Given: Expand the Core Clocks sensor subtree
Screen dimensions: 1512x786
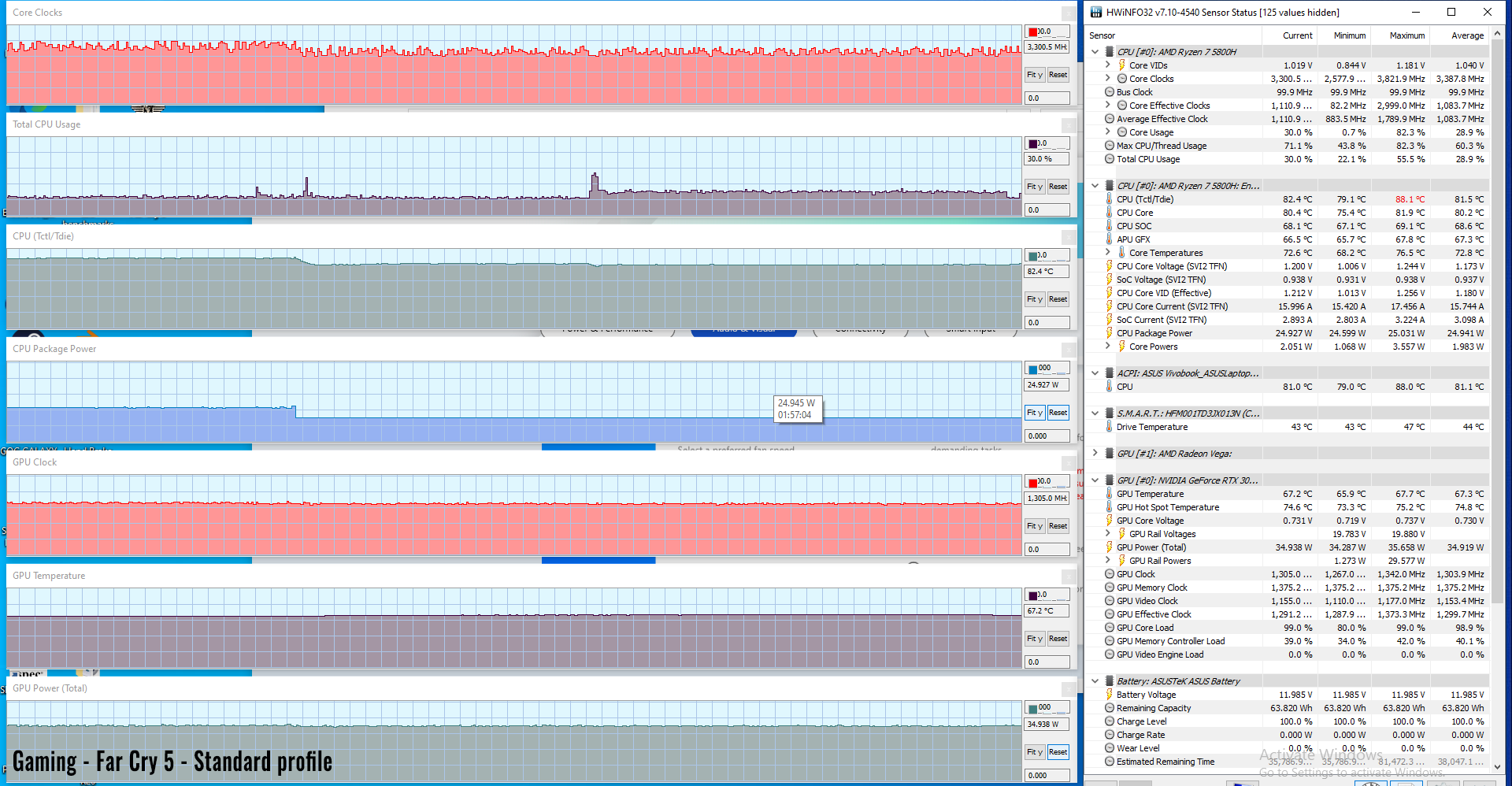Looking at the screenshot, I should (1108, 79).
